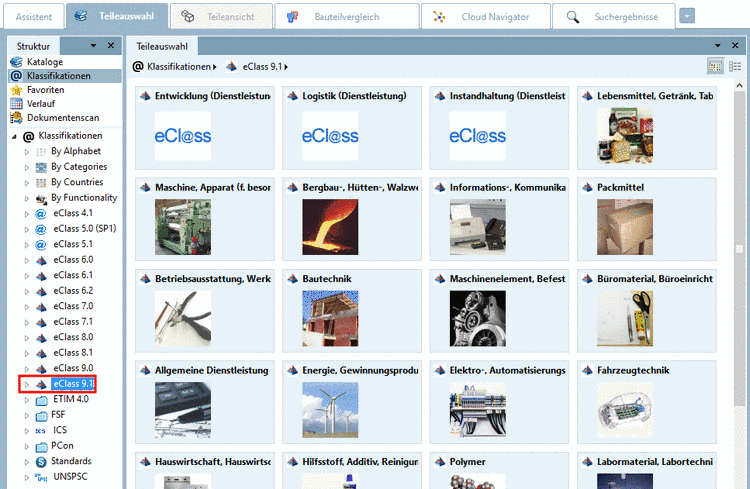This screenshot has width=750, height=489.
Task: Switch to thumbnail grid view
Action: tap(716, 67)
